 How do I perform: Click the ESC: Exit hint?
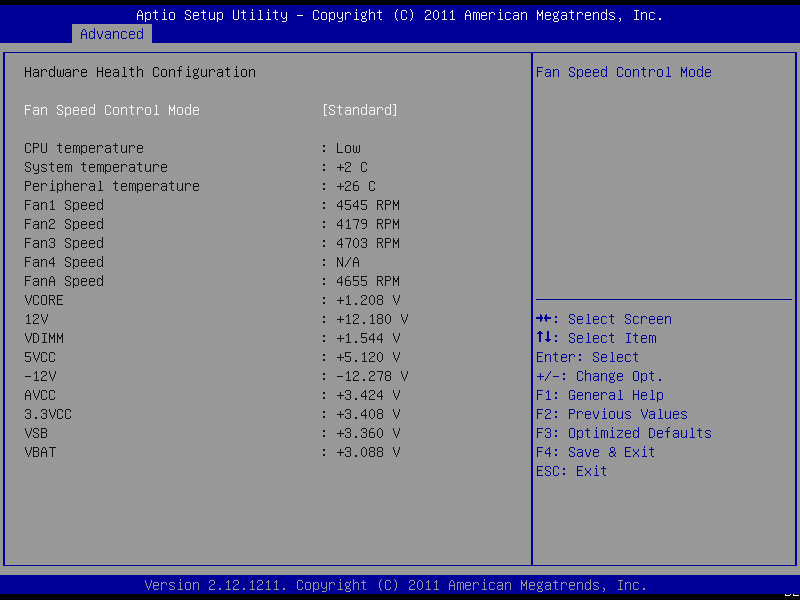click(x=571, y=471)
